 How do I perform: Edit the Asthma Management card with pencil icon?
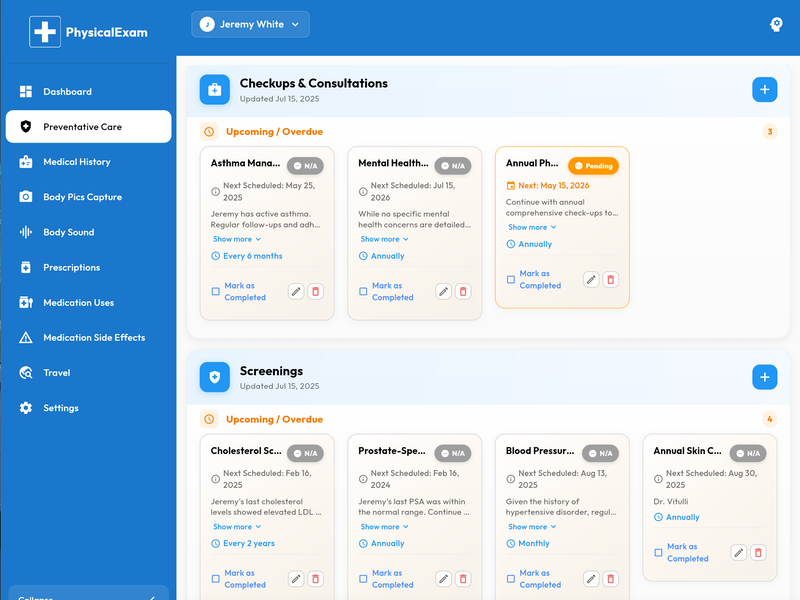[x=296, y=291]
